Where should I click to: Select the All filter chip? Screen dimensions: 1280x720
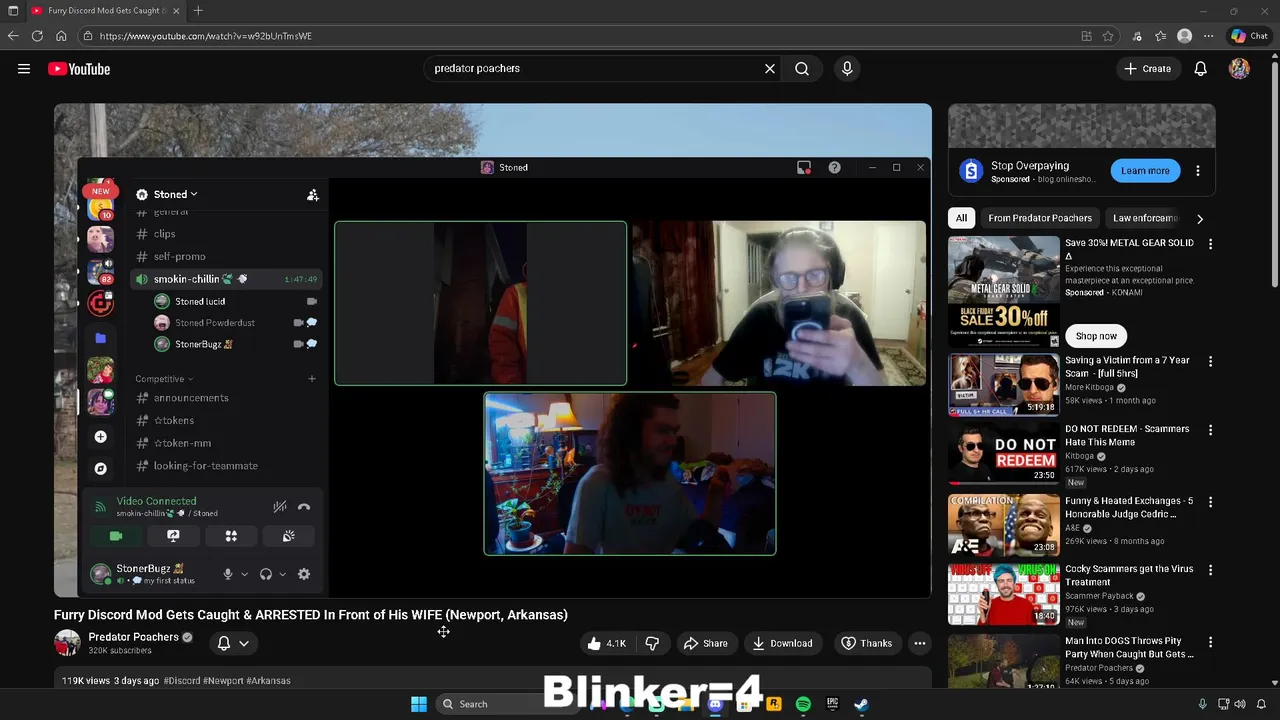[961, 218]
